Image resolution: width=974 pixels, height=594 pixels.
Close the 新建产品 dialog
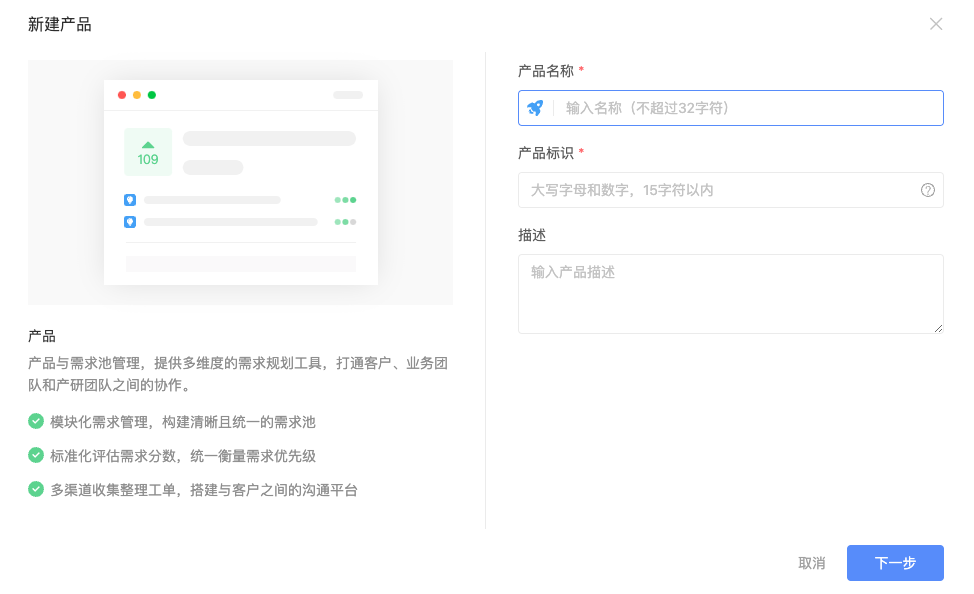936,23
